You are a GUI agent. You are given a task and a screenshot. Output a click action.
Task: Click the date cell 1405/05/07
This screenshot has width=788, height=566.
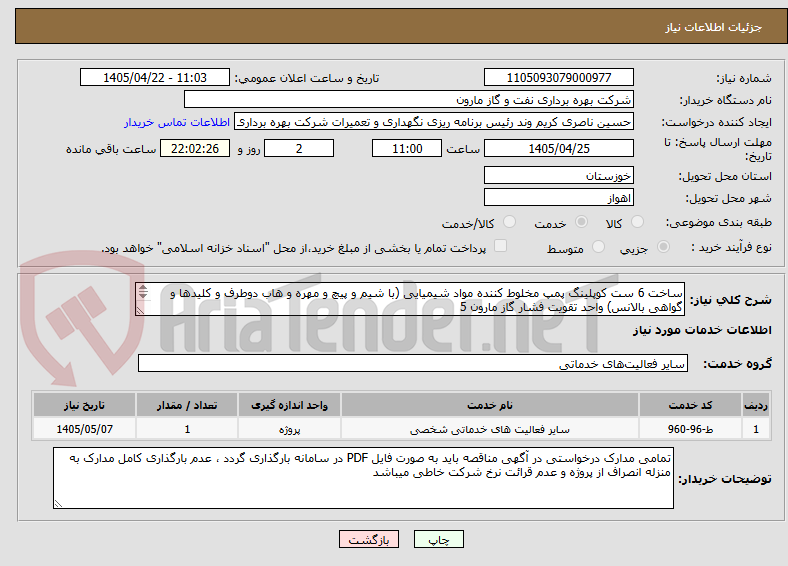pyautogui.click(x=84, y=429)
